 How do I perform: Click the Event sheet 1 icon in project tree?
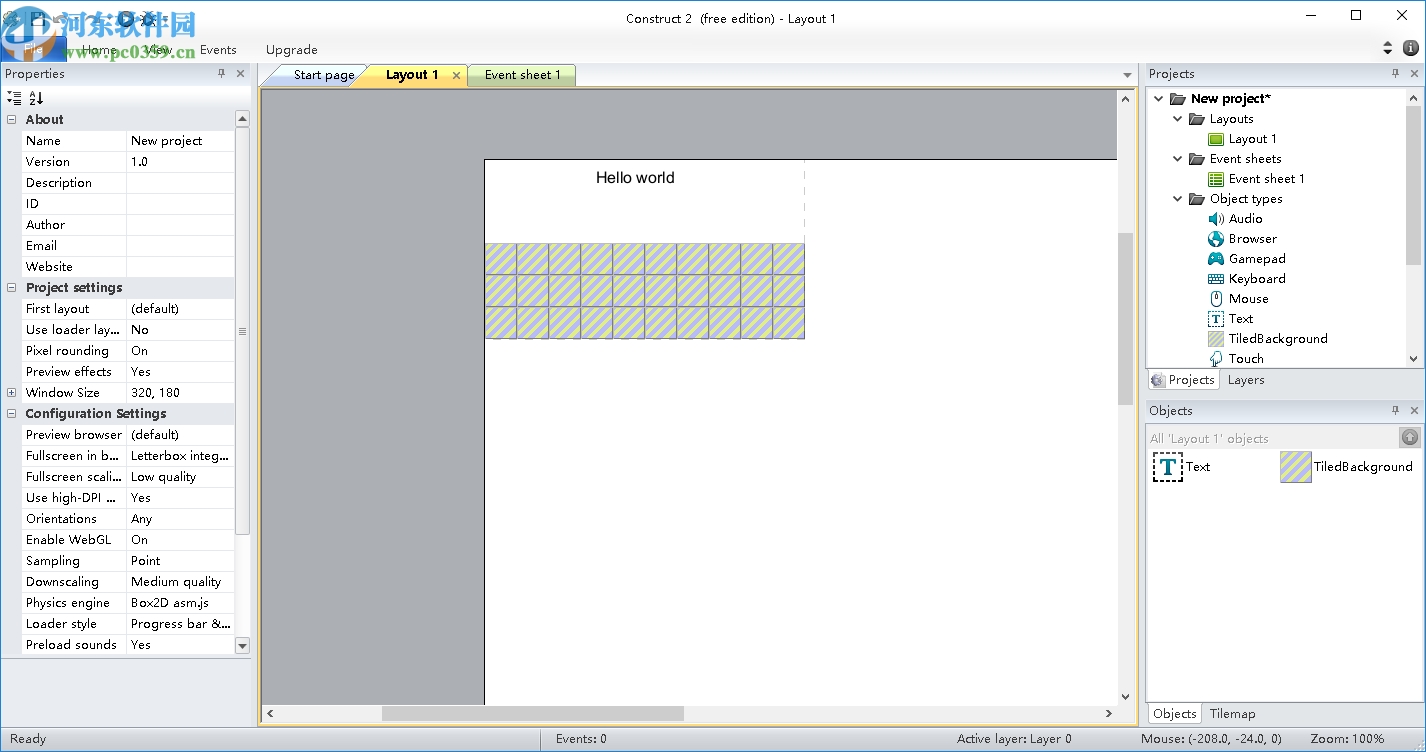(1216, 179)
